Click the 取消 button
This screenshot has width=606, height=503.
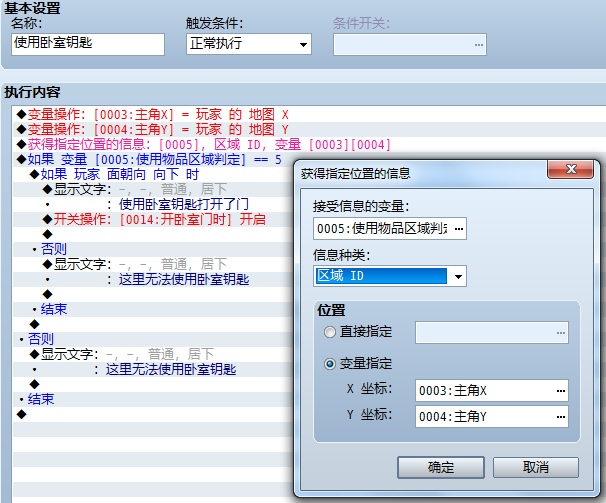[536, 467]
